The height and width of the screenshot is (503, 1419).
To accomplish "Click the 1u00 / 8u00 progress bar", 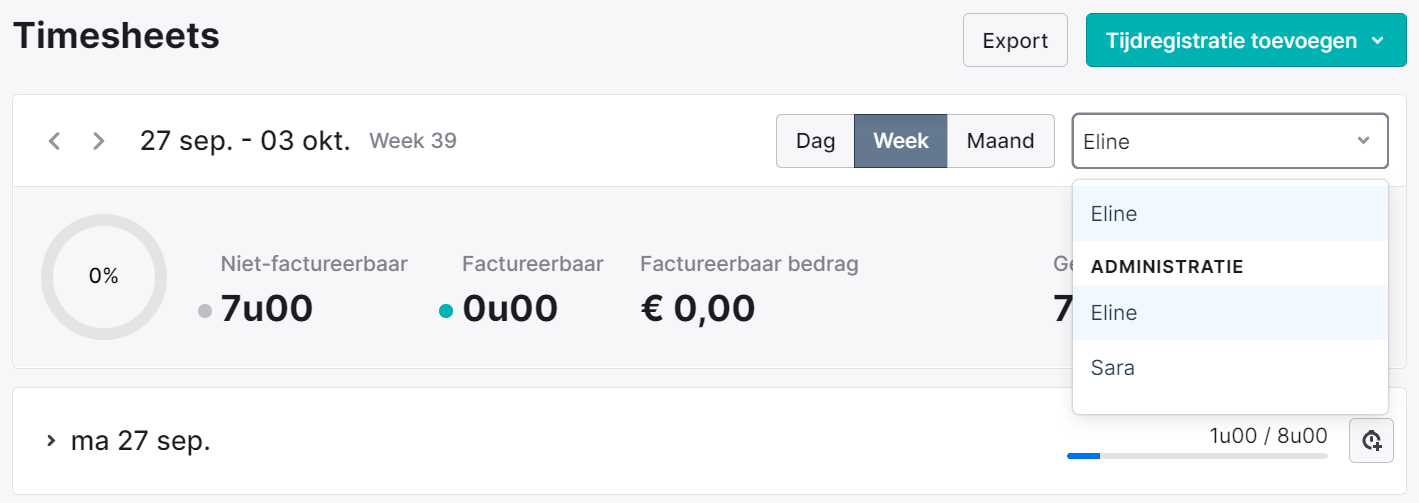I will pos(1197,456).
